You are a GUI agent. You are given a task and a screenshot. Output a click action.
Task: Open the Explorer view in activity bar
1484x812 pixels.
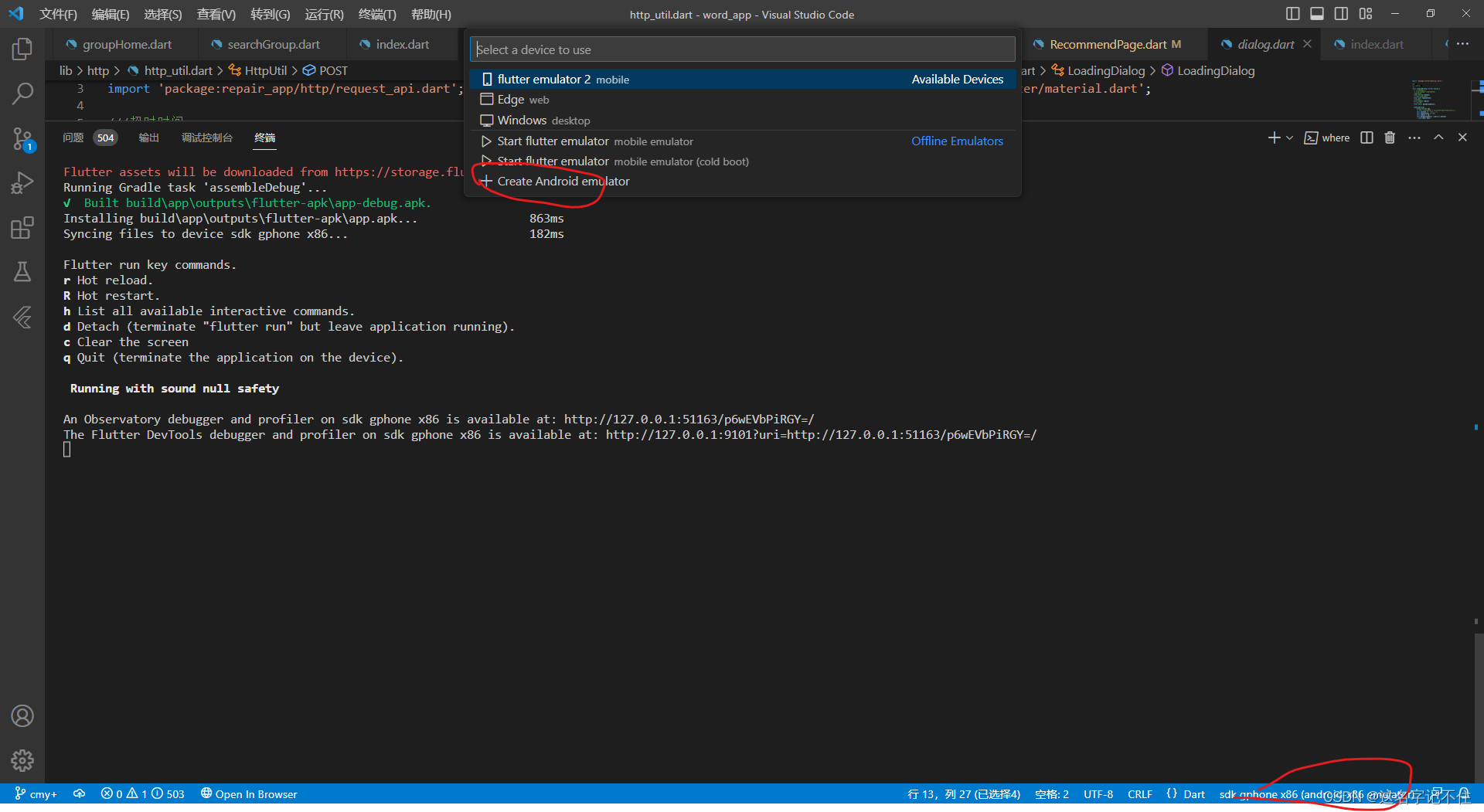tap(22, 49)
